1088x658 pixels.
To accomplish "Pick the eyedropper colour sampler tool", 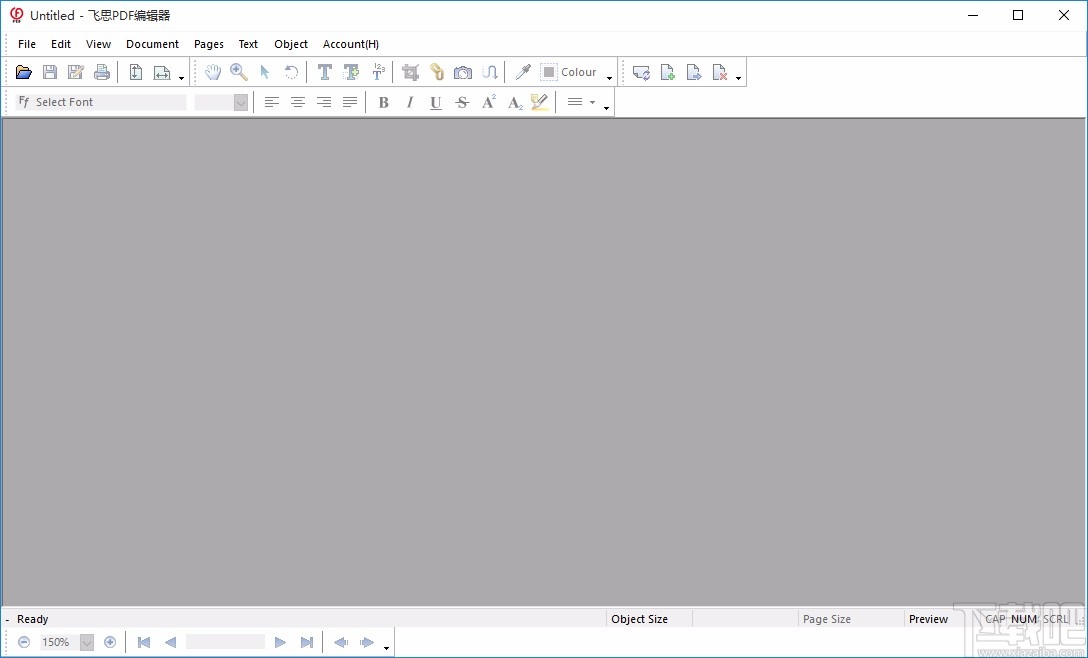I will 522,72.
